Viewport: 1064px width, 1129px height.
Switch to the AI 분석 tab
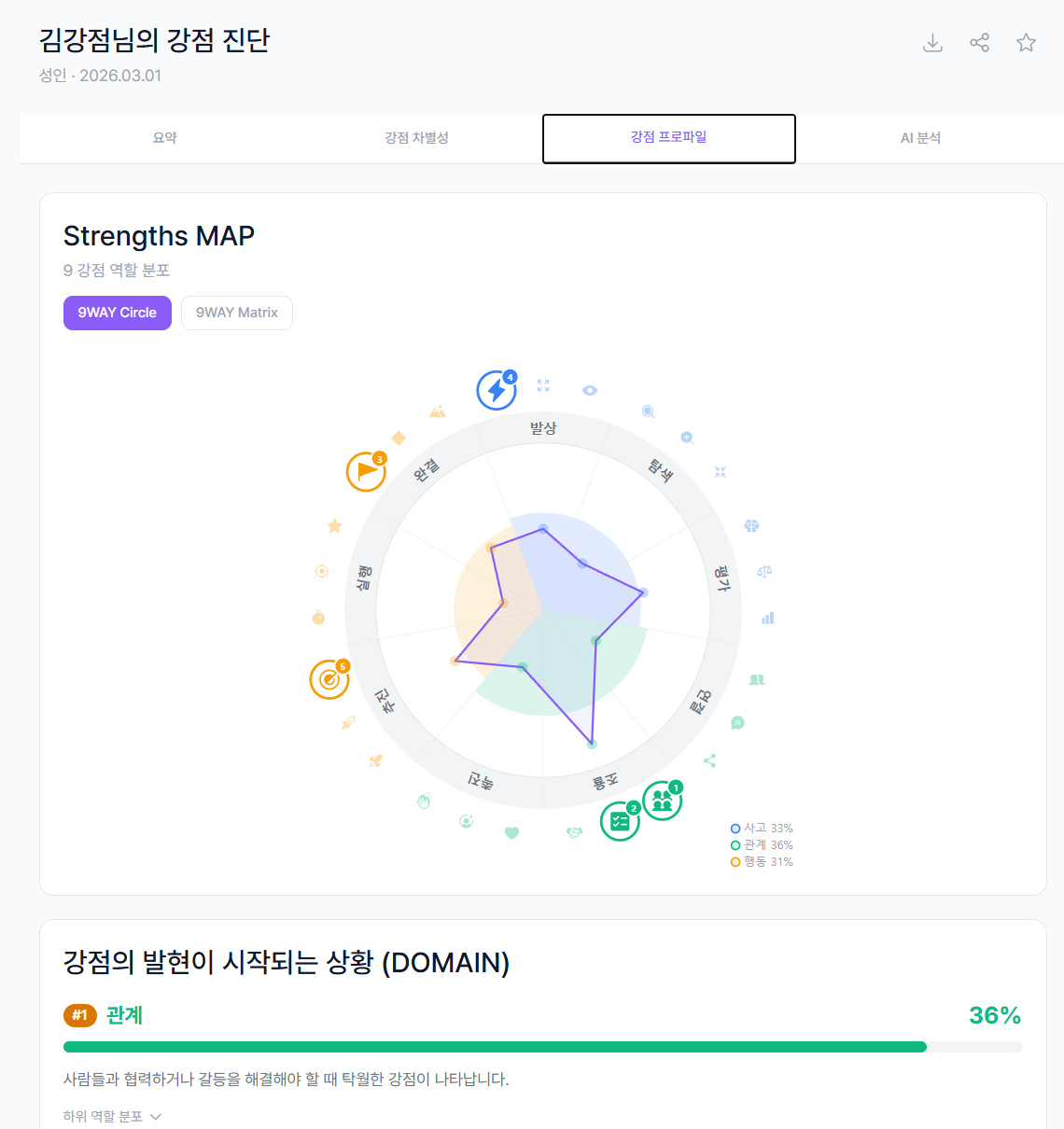(920, 138)
